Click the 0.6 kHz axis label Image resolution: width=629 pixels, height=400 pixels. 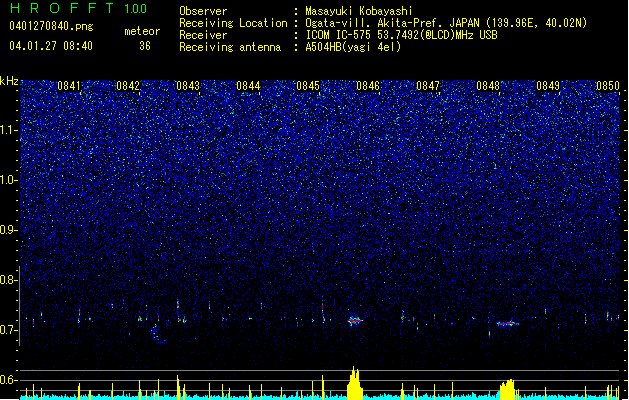(8, 380)
